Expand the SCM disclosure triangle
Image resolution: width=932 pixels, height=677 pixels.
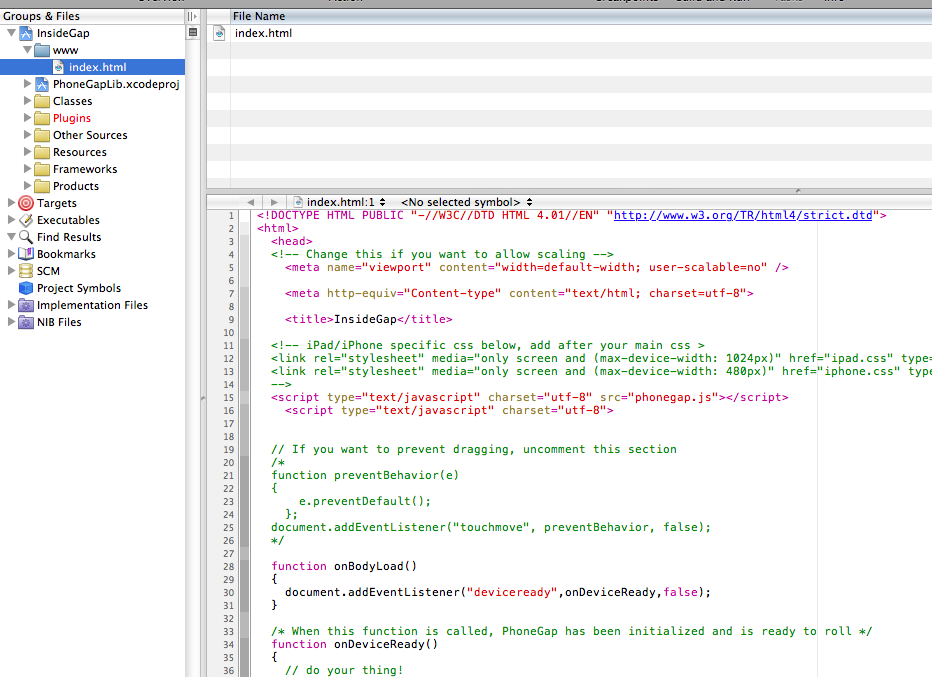point(11,270)
